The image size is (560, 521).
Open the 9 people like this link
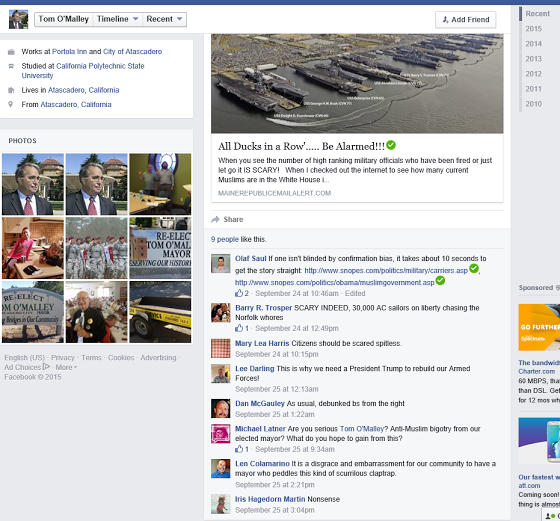(x=225, y=239)
